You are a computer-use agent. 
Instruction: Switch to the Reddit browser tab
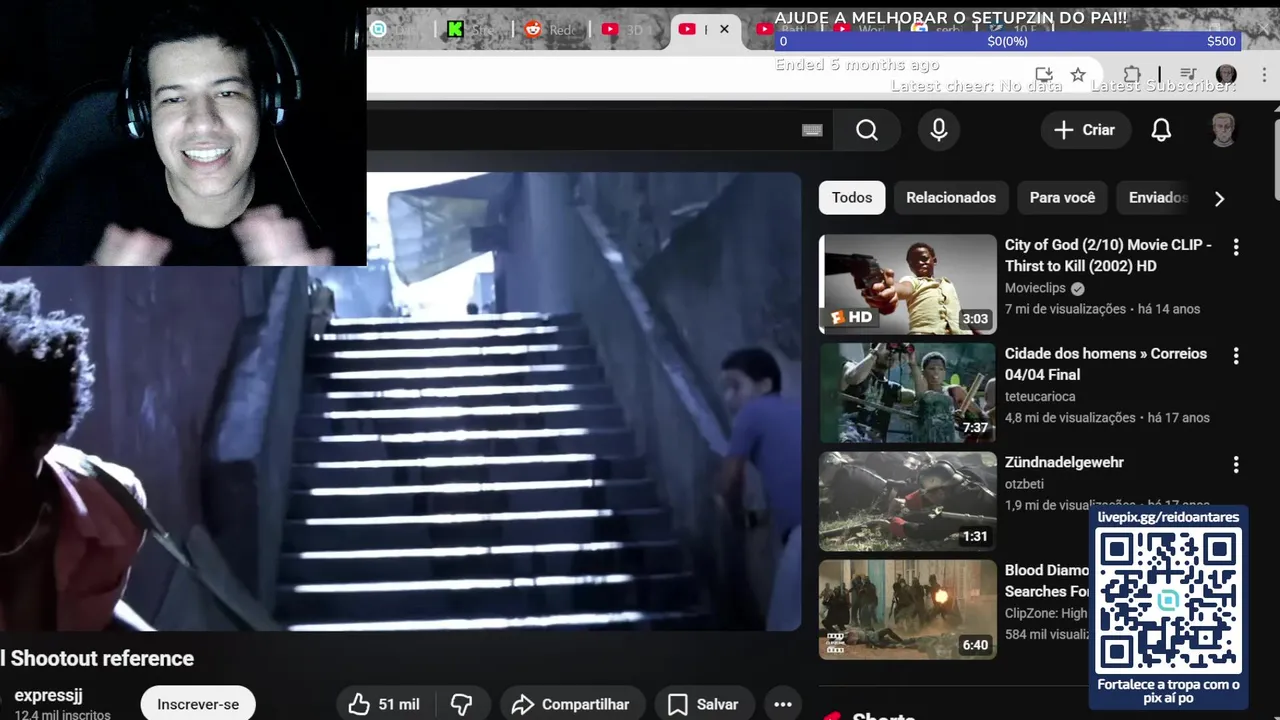tap(550, 29)
